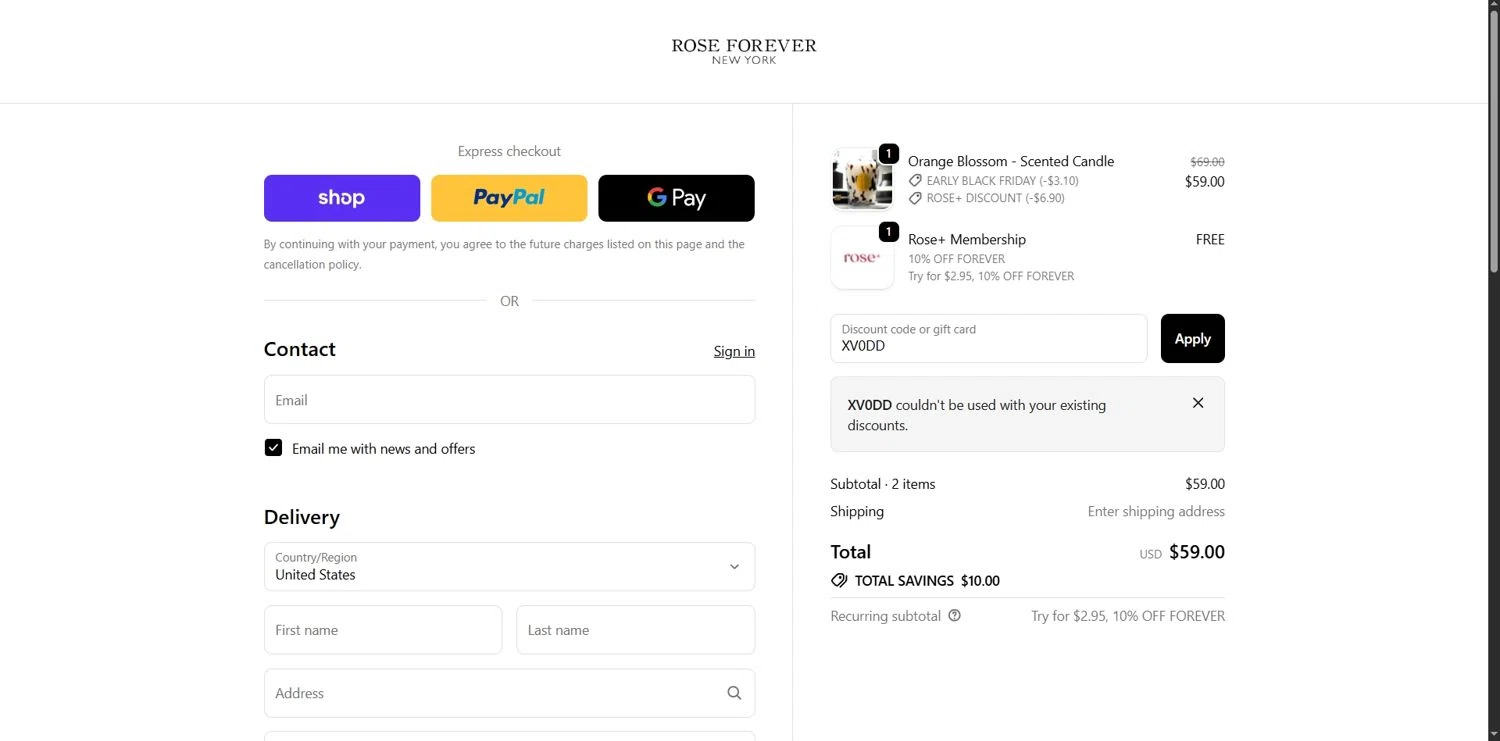1500x741 pixels.
Task: Click the Rose Forever New York logo
Action: tap(744, 52)
